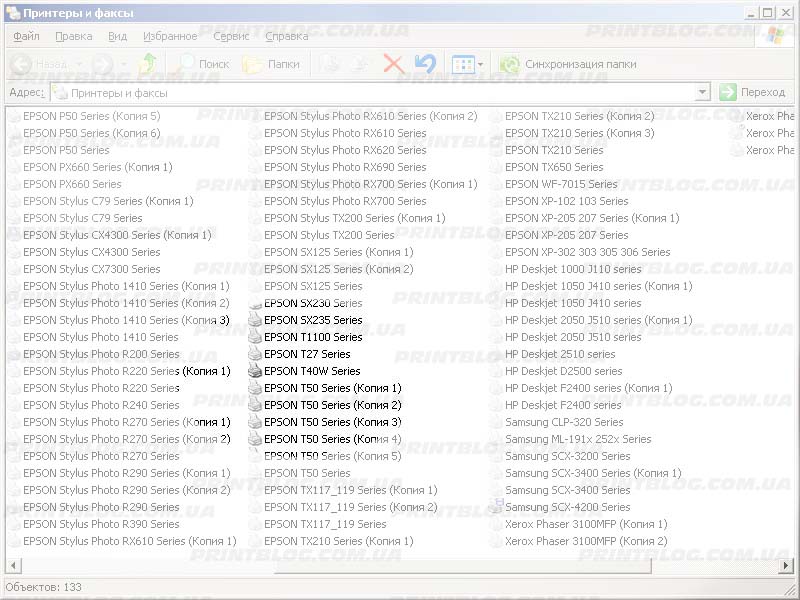Click the Undo toolbar icon

[x=425, y=64]
